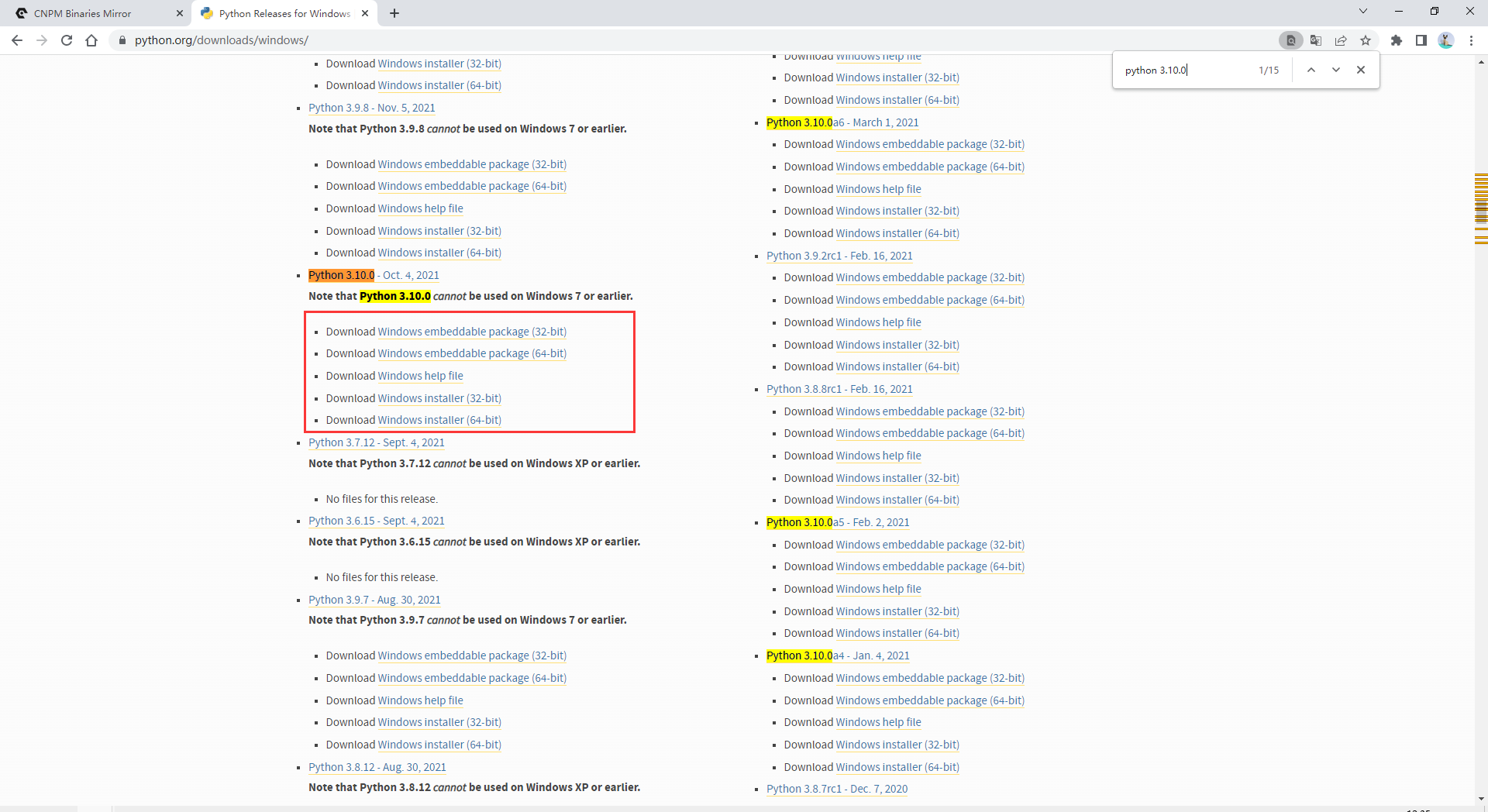Open Chrome three-dot menu
1488x812 pixels.
[x=1471, y=40]
